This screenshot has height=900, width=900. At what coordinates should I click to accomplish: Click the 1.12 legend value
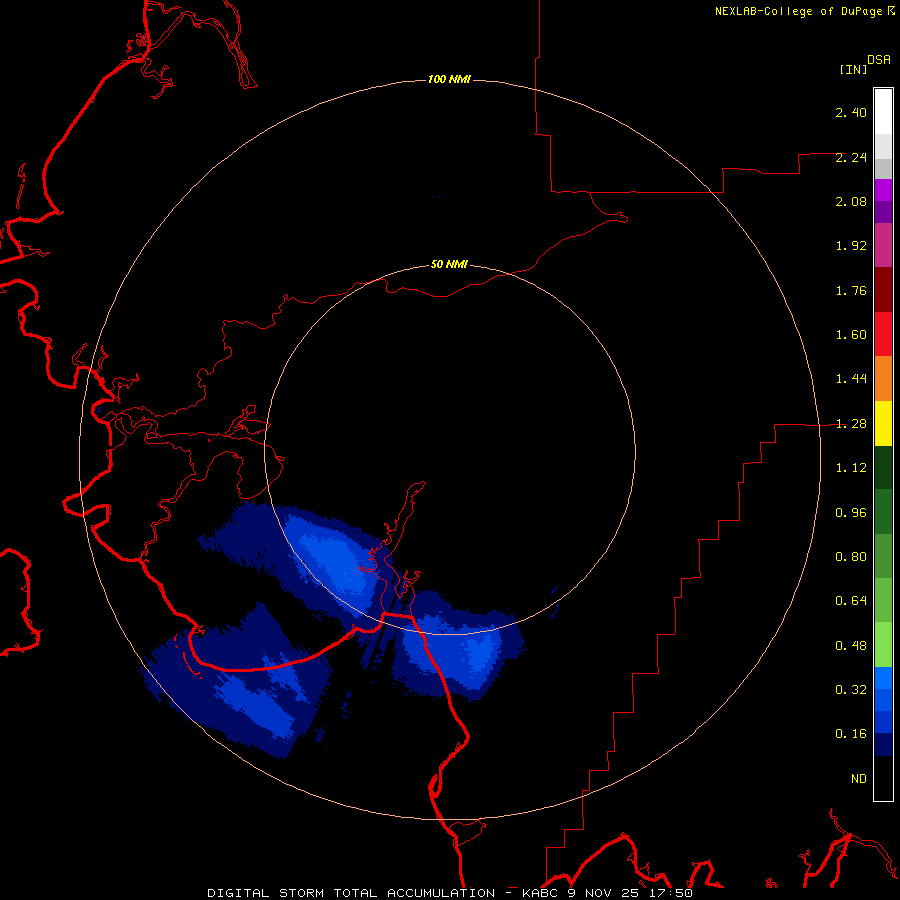851,468
